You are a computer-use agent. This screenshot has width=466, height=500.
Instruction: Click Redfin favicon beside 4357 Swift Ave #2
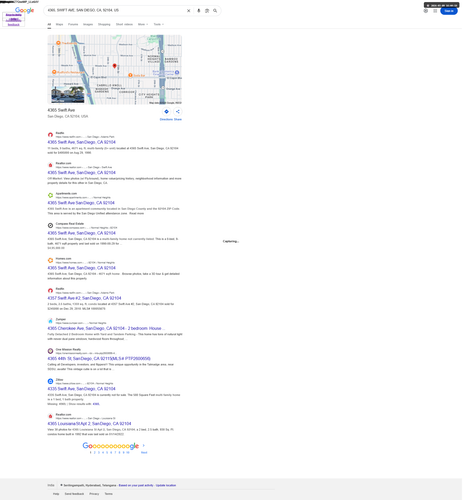(50, 291)
